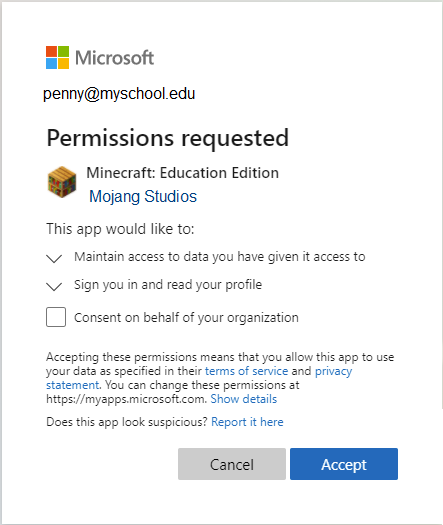Screen dimensions: 443x525
Task: Expand the Maintain access permission chevron
Action: [54, 258]
